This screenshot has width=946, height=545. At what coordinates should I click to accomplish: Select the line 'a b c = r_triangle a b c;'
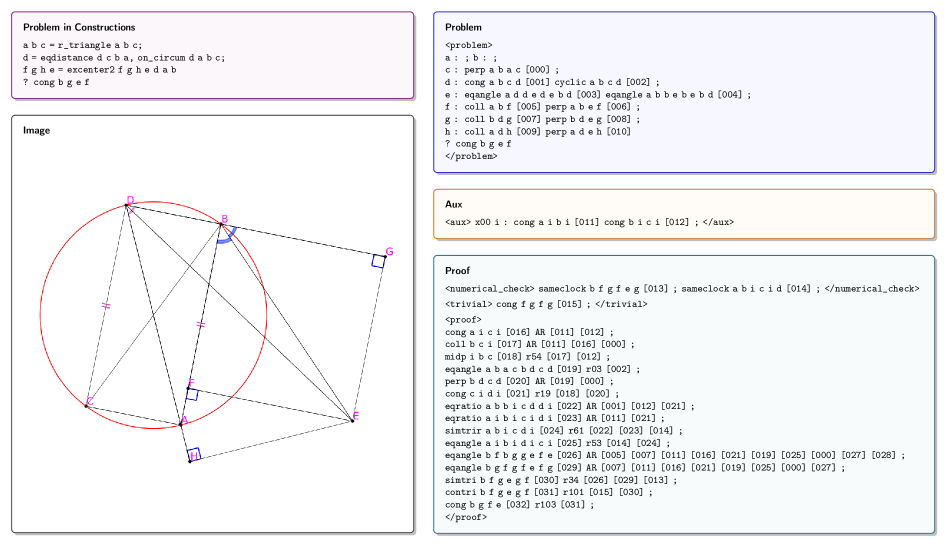[83, 45]
